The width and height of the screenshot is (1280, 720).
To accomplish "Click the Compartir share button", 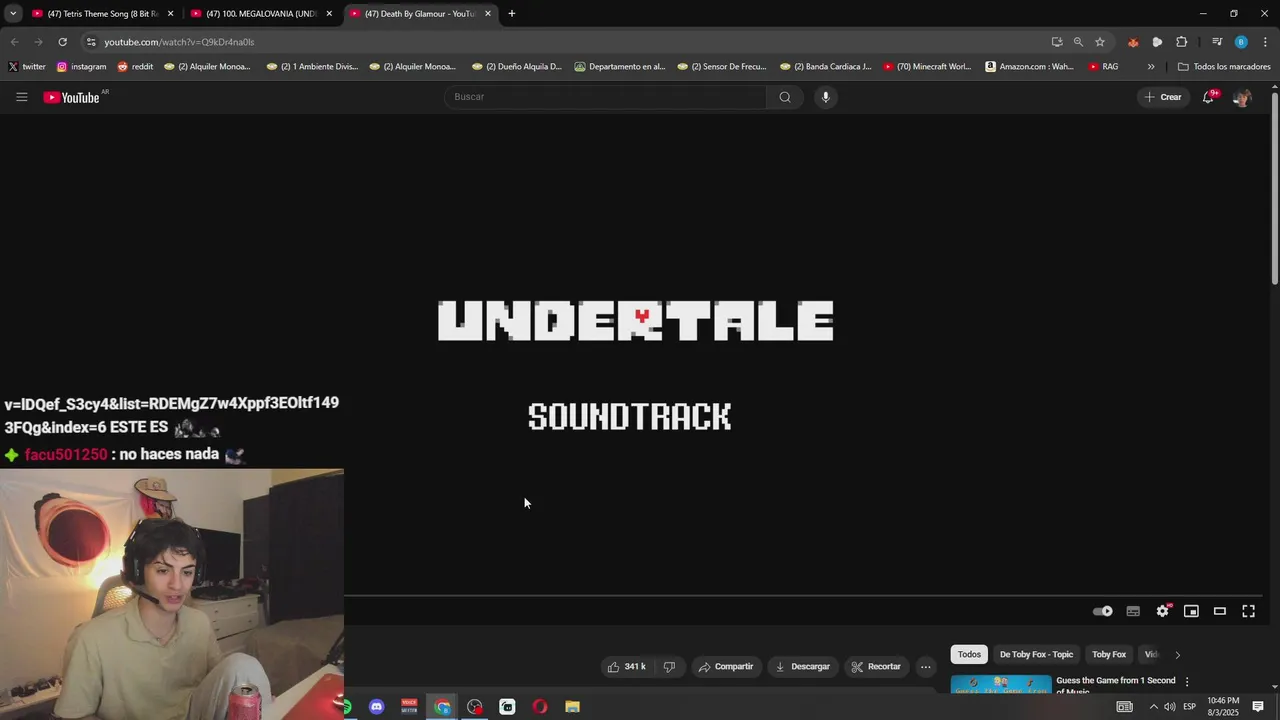I will click(726, 667).
